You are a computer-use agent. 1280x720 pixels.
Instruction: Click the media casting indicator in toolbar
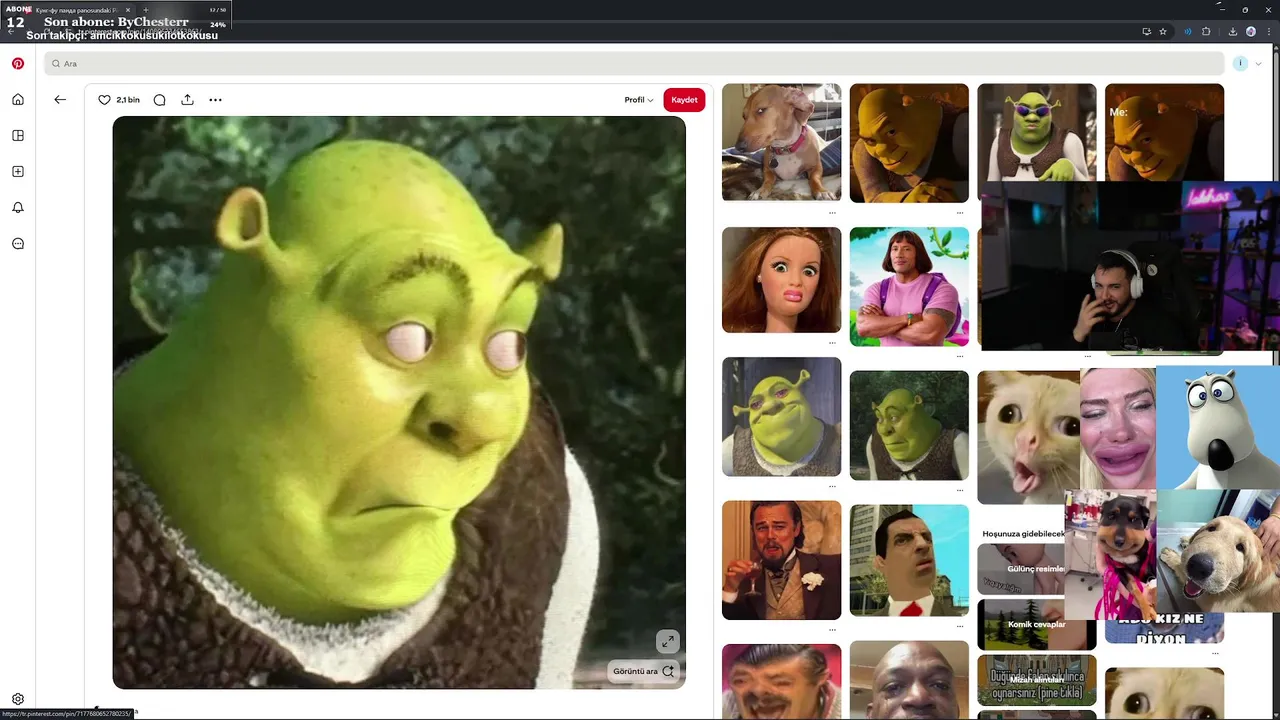[1188, 31]
